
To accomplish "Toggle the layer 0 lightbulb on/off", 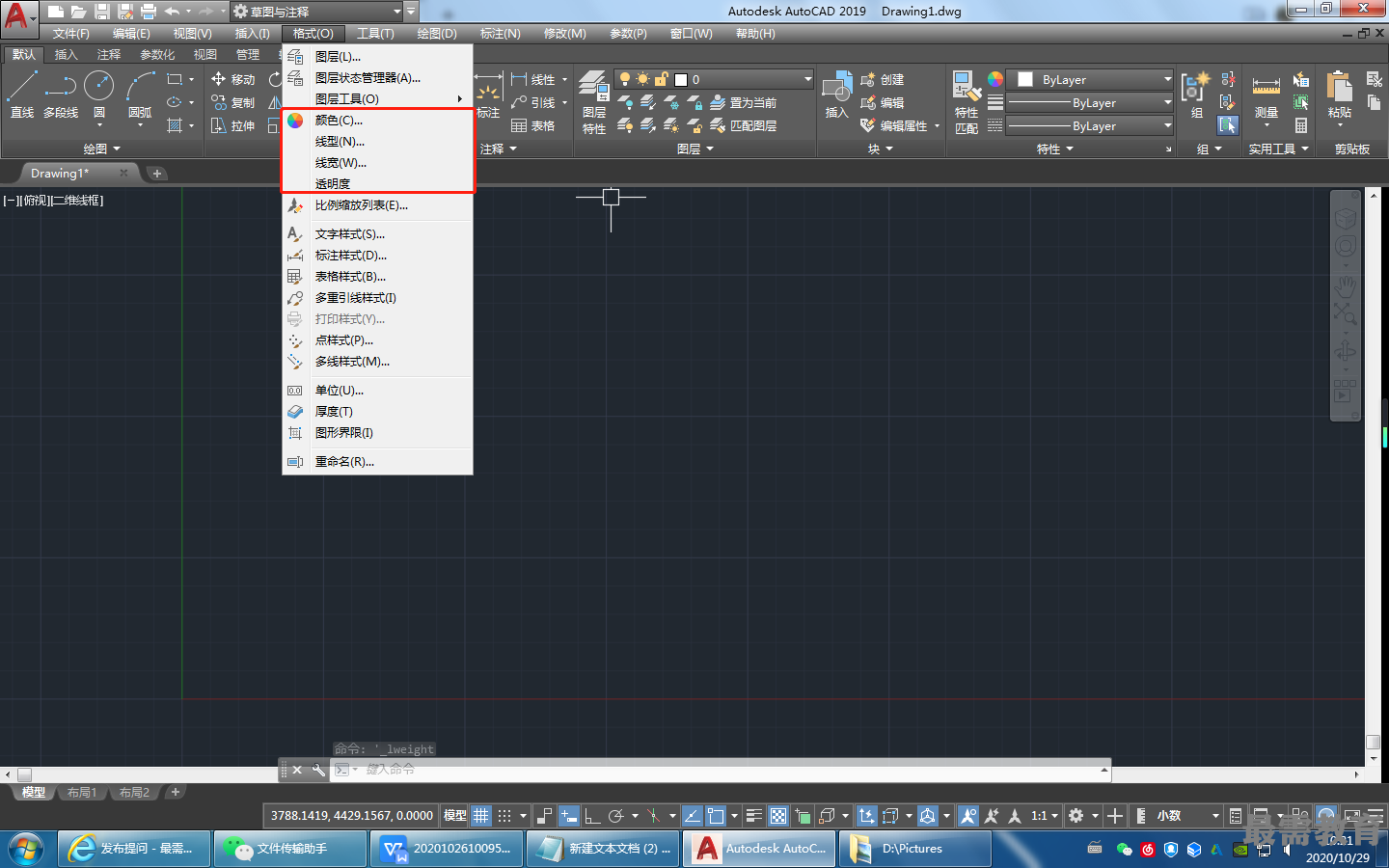I will point(624,79).
